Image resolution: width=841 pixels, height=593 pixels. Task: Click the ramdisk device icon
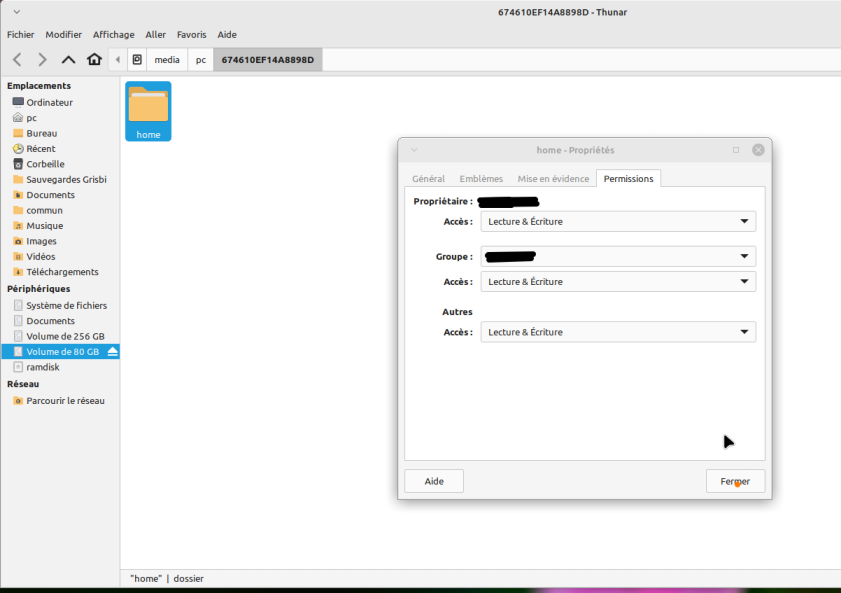pos(18,367)
